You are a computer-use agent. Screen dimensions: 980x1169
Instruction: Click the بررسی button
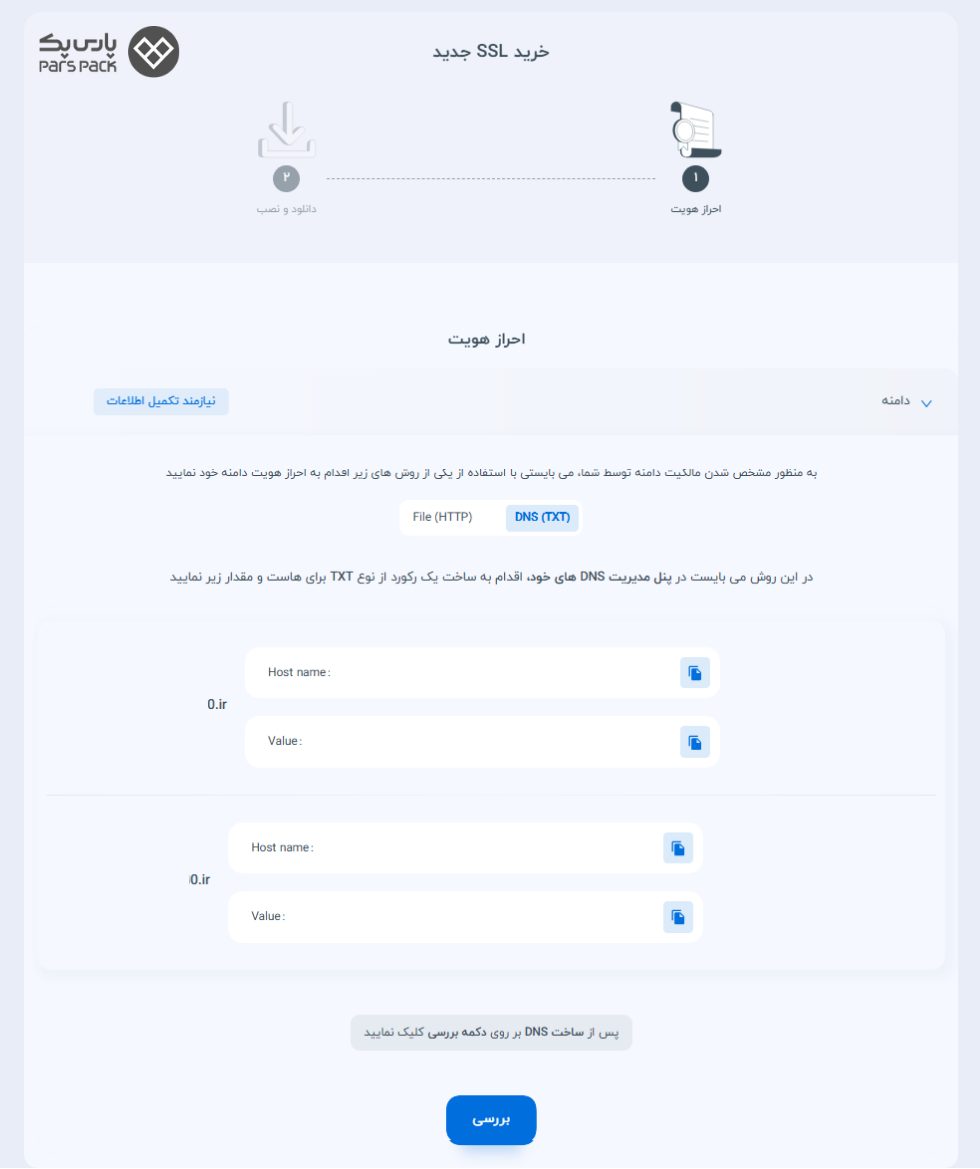point(491,1119)
